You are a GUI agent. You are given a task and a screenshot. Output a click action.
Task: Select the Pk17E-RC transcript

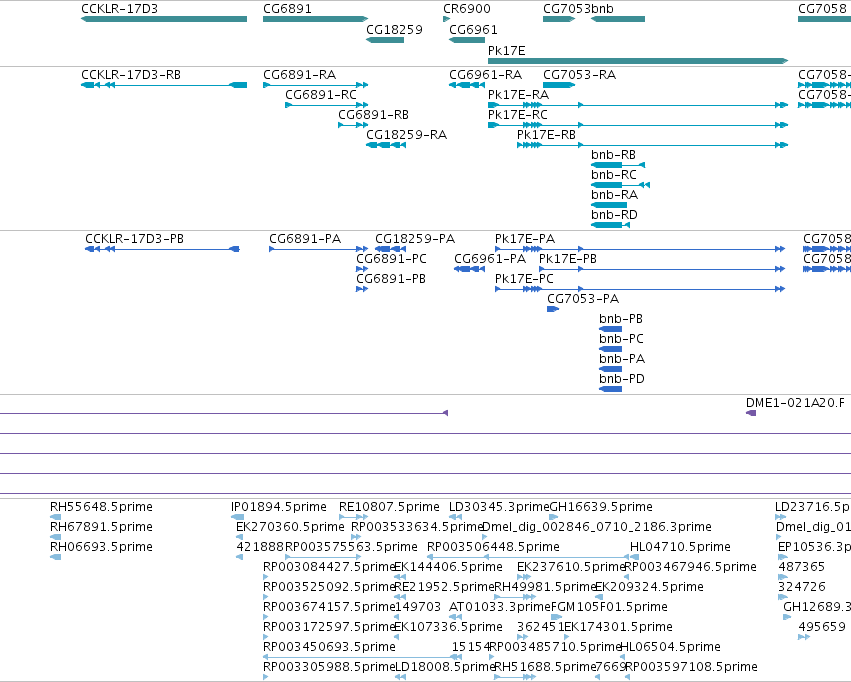pos(638,125)
